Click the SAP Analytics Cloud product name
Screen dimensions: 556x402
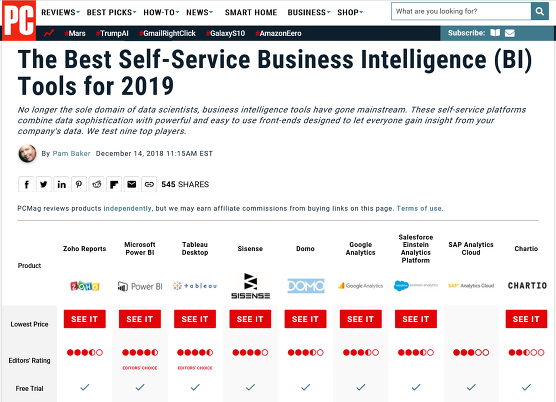click(x=471, y=249)
